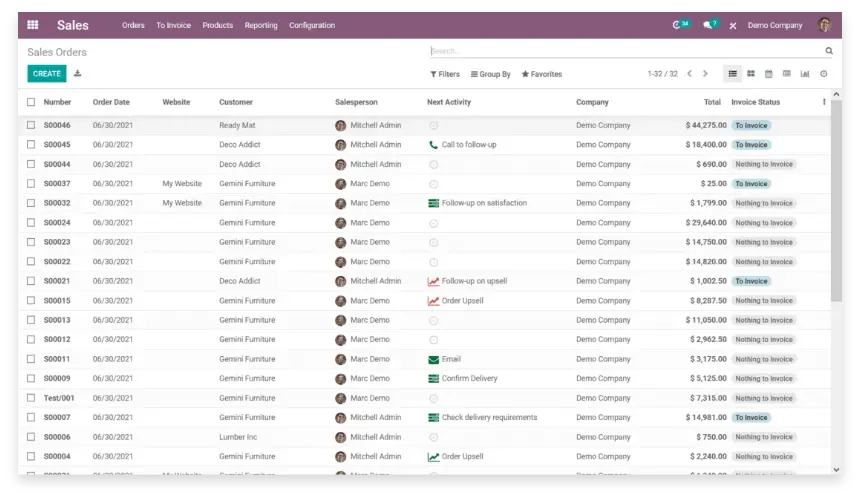The height and width of the screenshot is (499, 860).
Task: Go to next page of records
Action: [705, 74]
